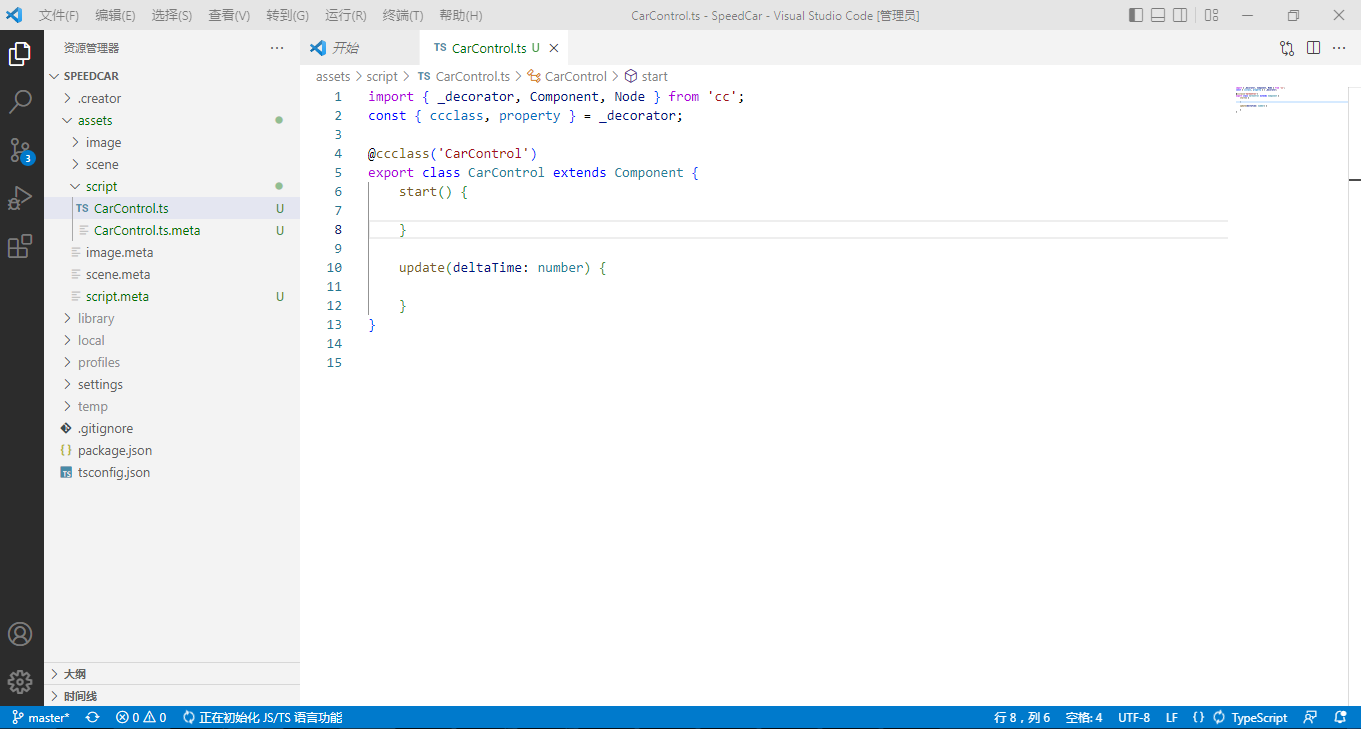This screenshot has width=1361, height=729.
Task: Toggle the bottom panel layout icon
Action: click(x=1158, y=15)
